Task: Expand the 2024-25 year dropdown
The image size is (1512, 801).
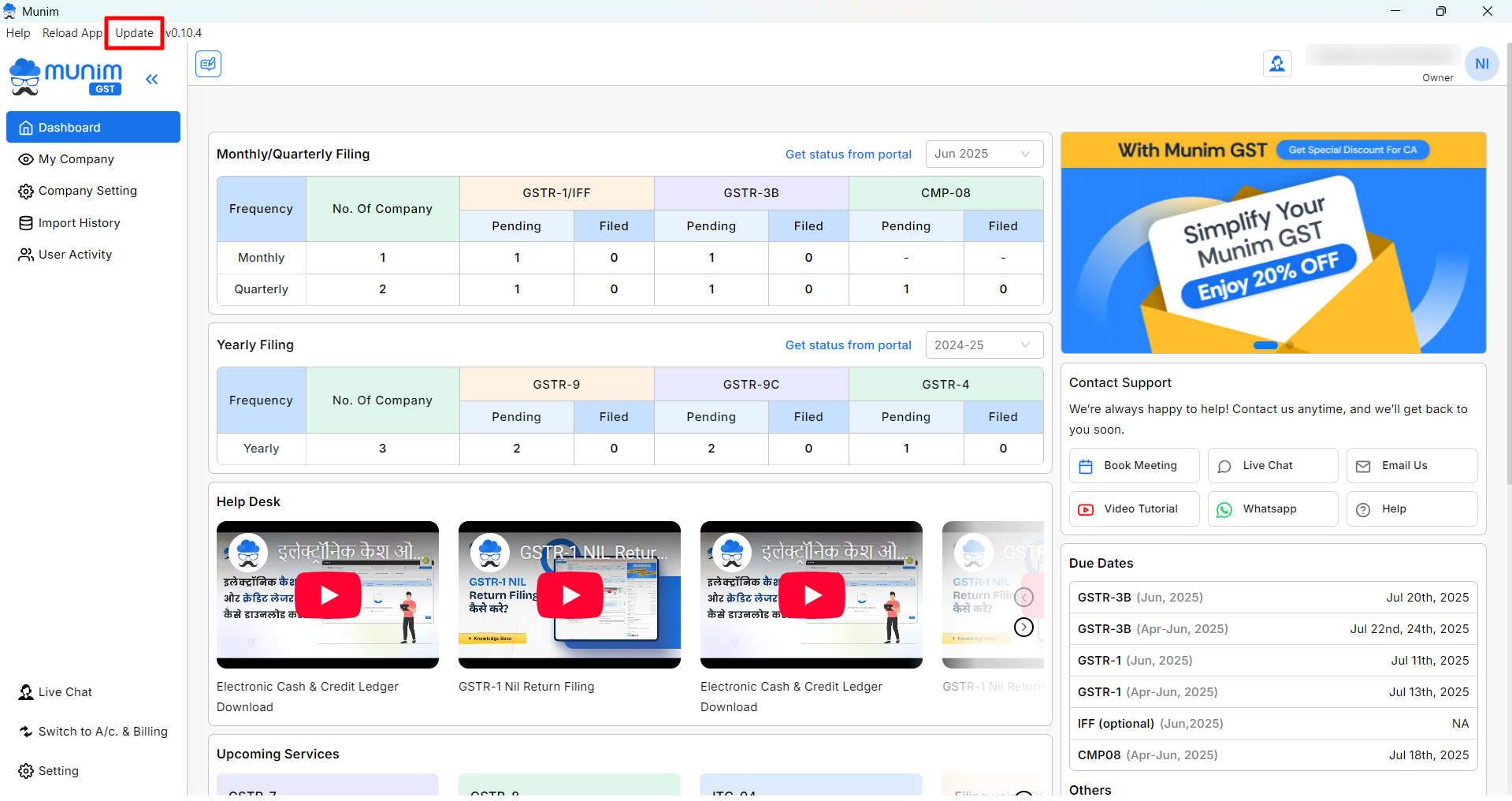Action: [x=984, y=345]
